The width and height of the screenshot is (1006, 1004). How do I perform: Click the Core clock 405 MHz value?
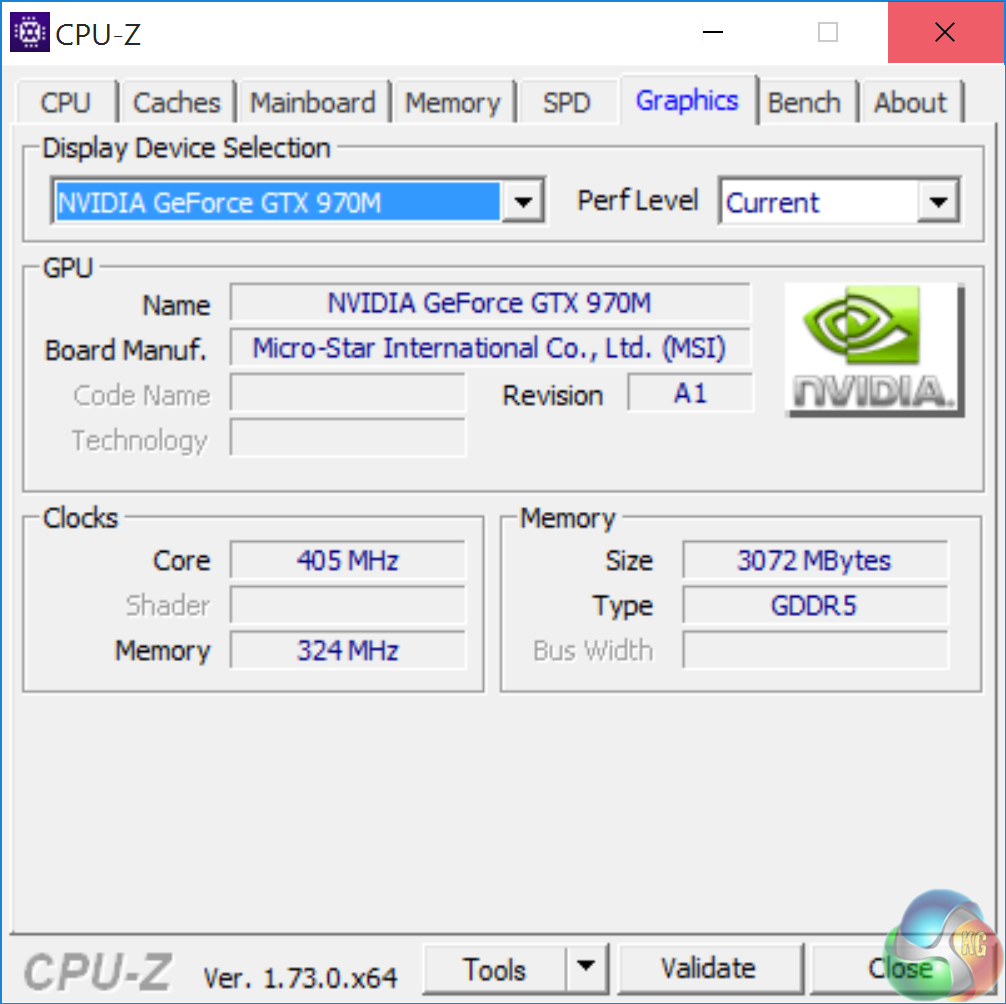(x=348, y=560)
